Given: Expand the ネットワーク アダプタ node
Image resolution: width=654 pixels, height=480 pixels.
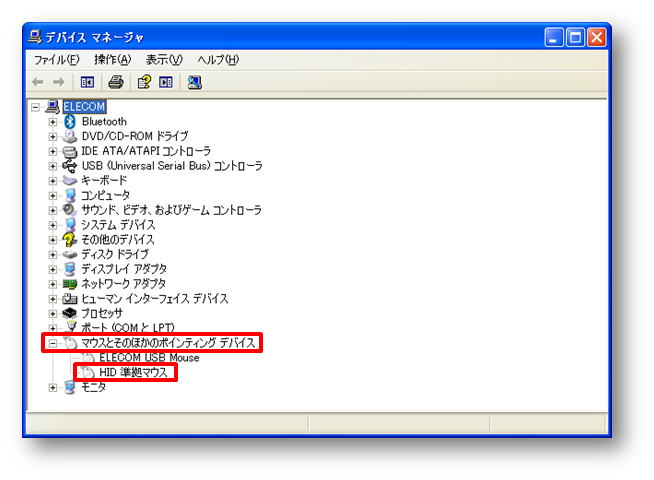Looking at the screenshot, I should click(x=53, y=284).
